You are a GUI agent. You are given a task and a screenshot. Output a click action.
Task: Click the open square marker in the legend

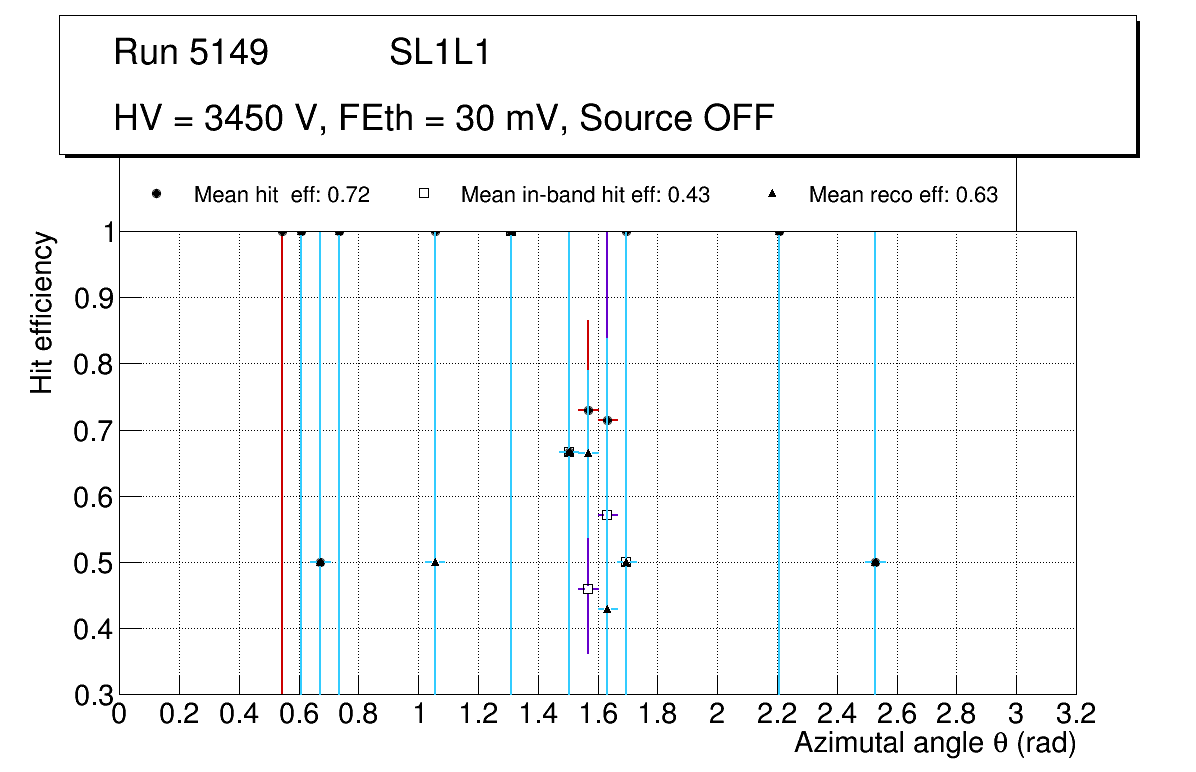pyautogui.click(x=423, y=195)
